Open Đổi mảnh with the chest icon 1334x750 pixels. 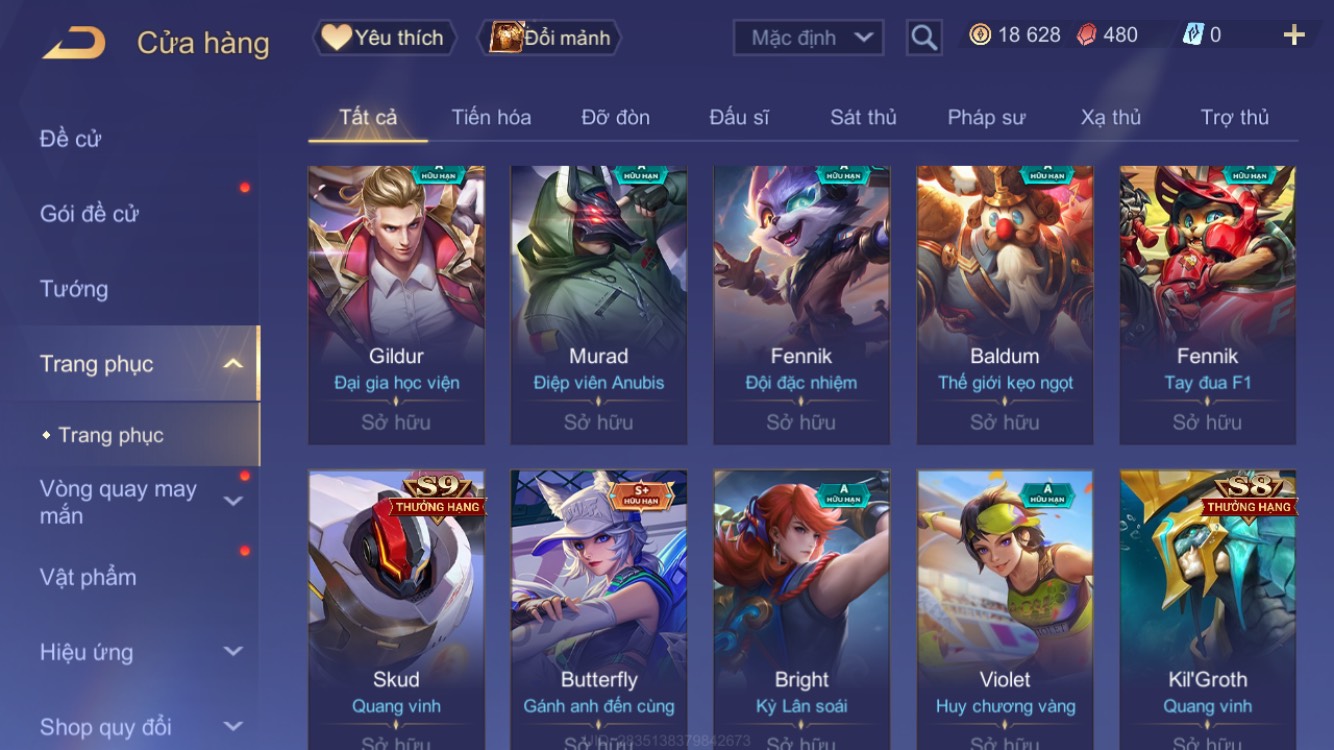550,38
